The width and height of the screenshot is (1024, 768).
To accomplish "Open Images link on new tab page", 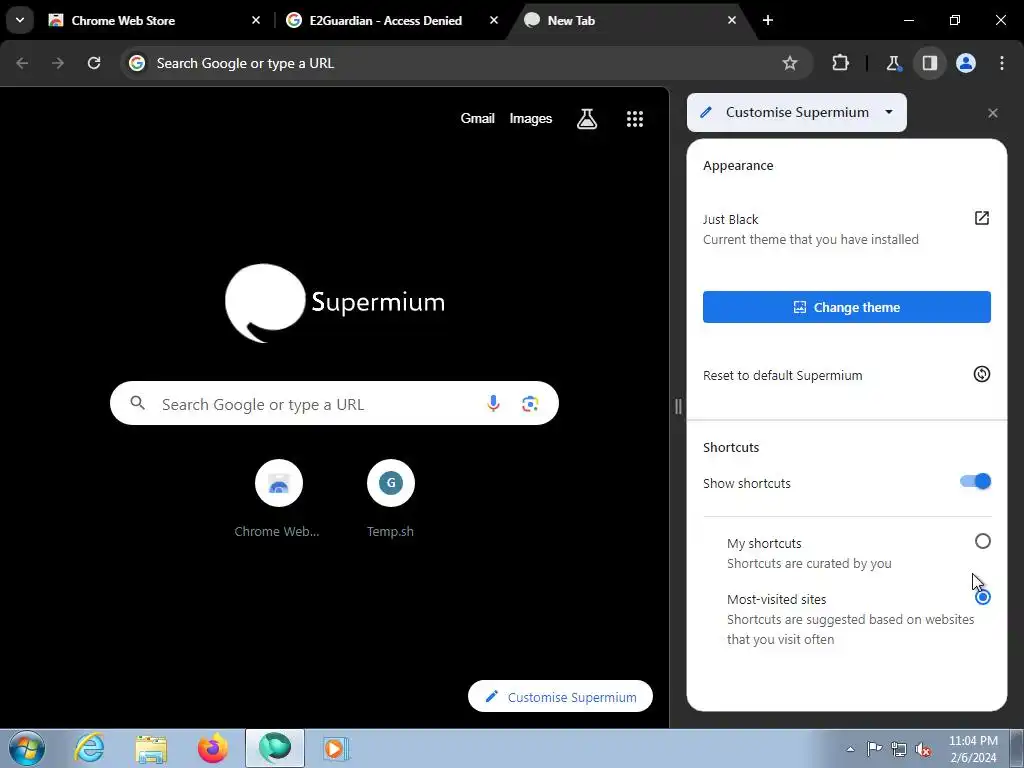I will [x=530, y=118].
